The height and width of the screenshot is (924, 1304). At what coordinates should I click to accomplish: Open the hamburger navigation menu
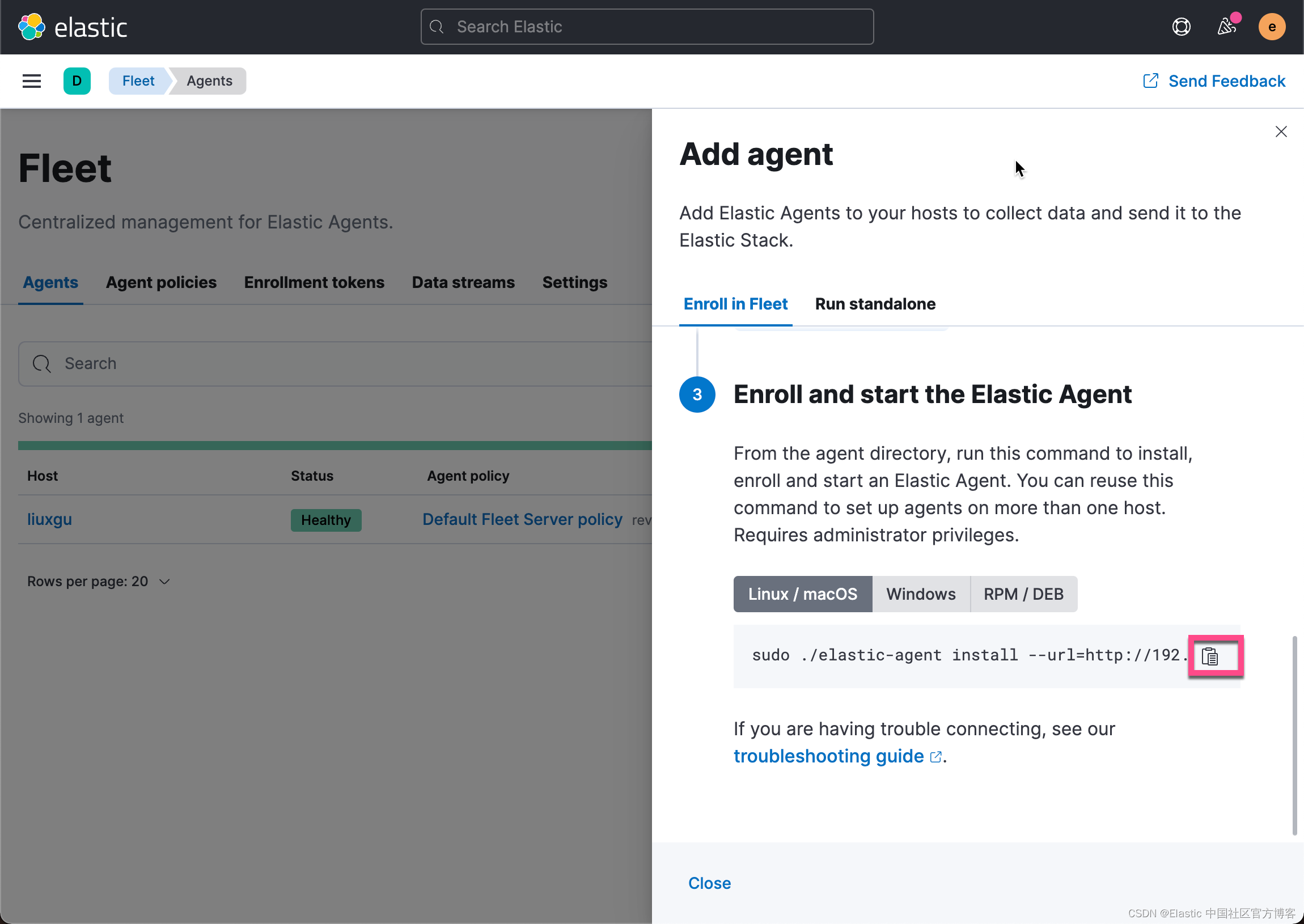(x=31, y=81)
